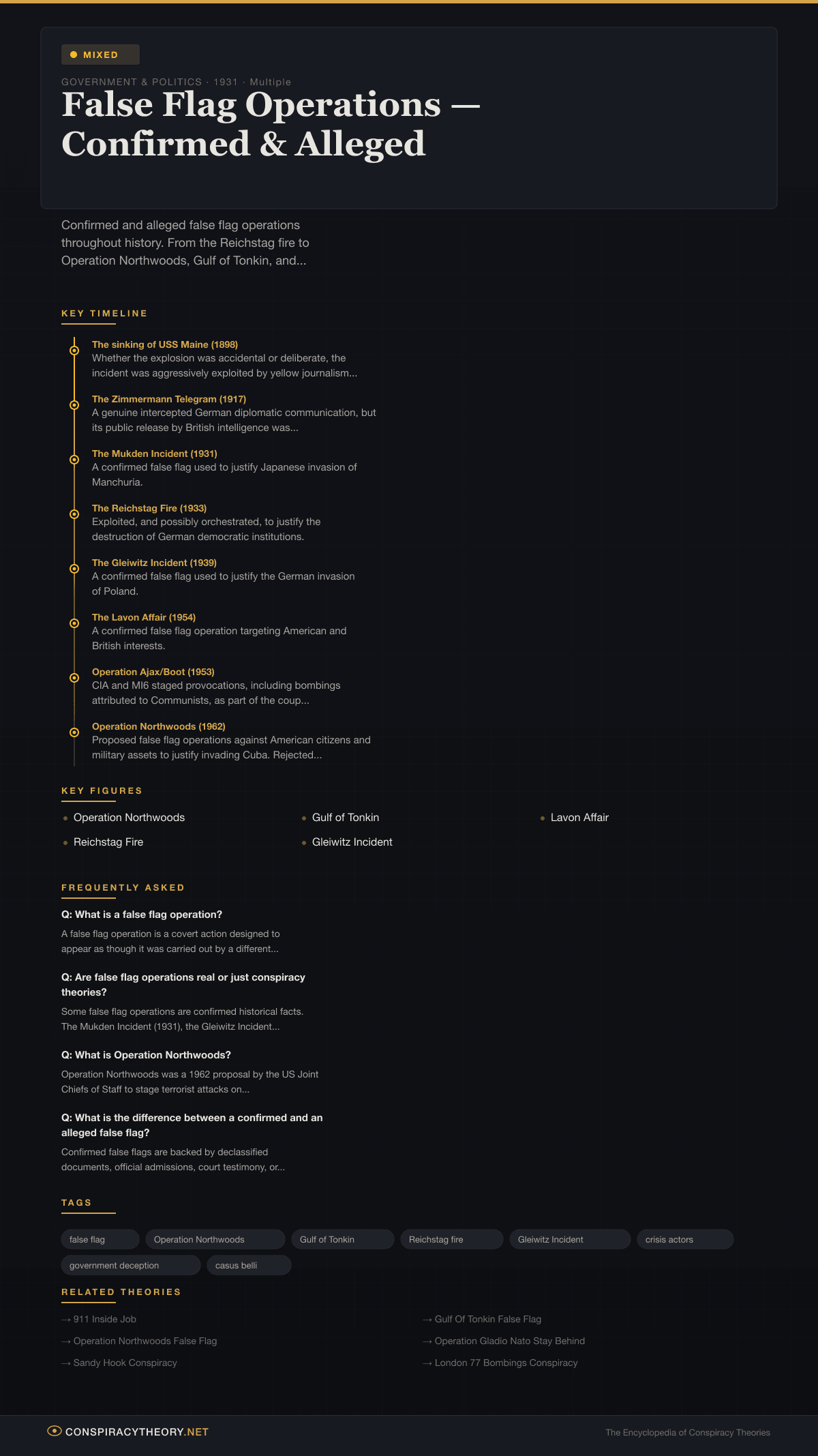This screenshot has width=818, height=1456.
Task: Select the Mukden Incident timeline marker
Action: coord(74,460)
